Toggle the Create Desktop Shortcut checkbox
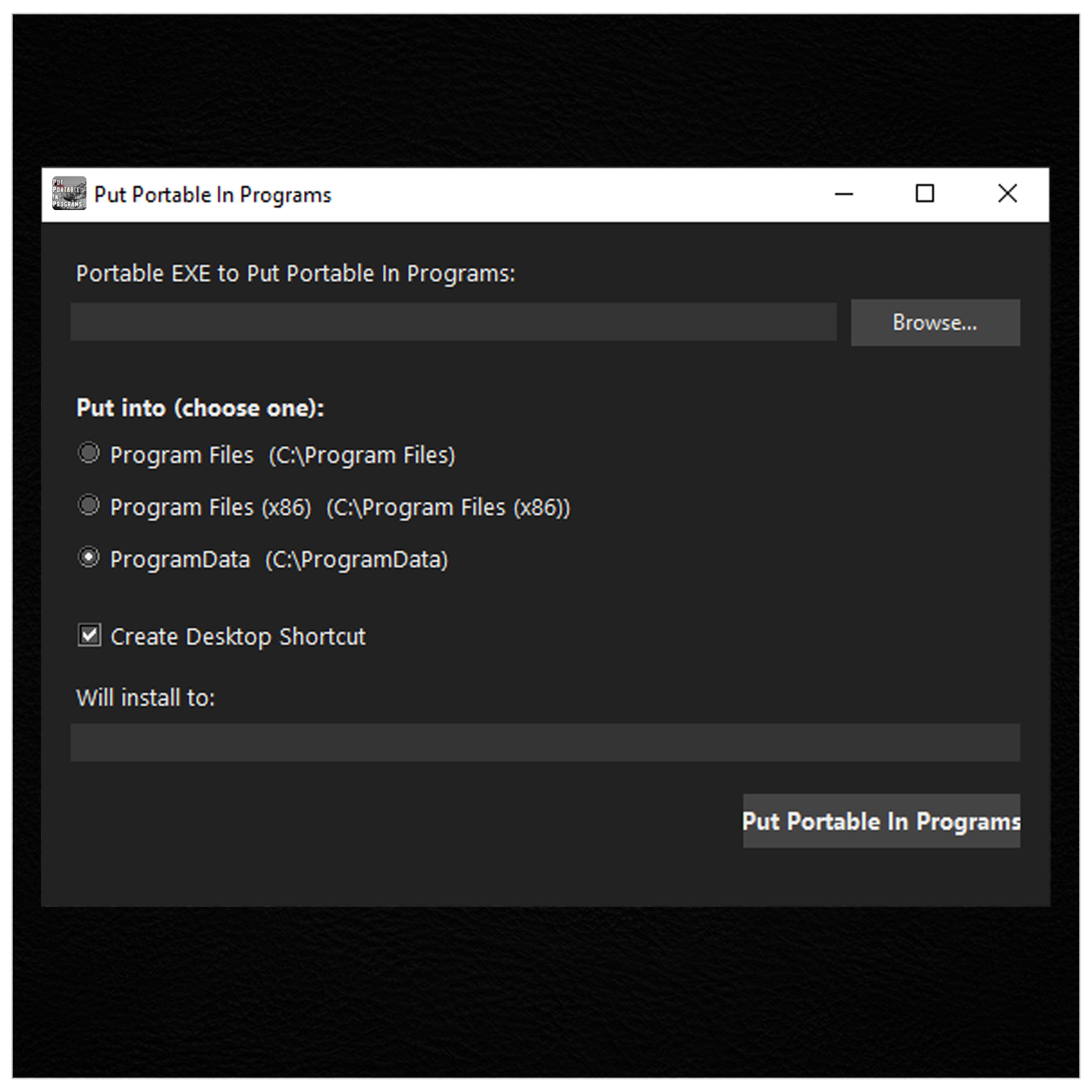This screenshot has height=1092, width=1092. click(89, 635)
